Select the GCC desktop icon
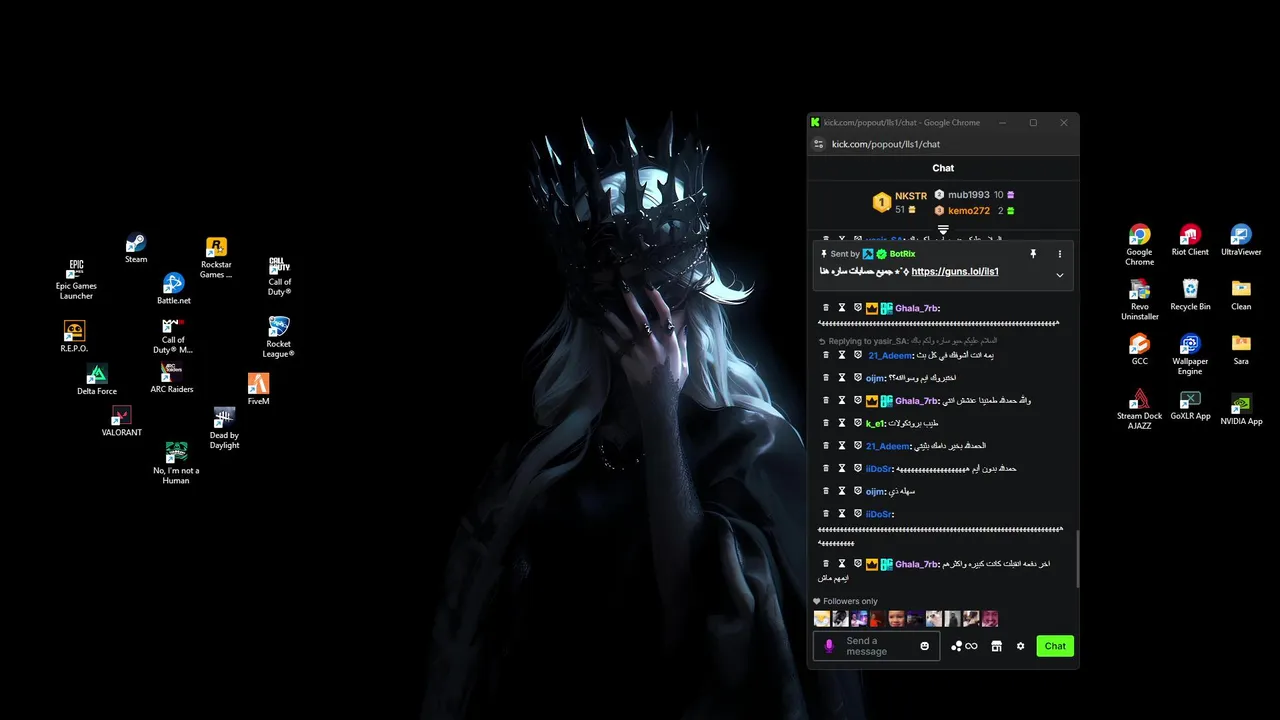The height and width of the screenshot is (720, 1280). coord(1139,349)
